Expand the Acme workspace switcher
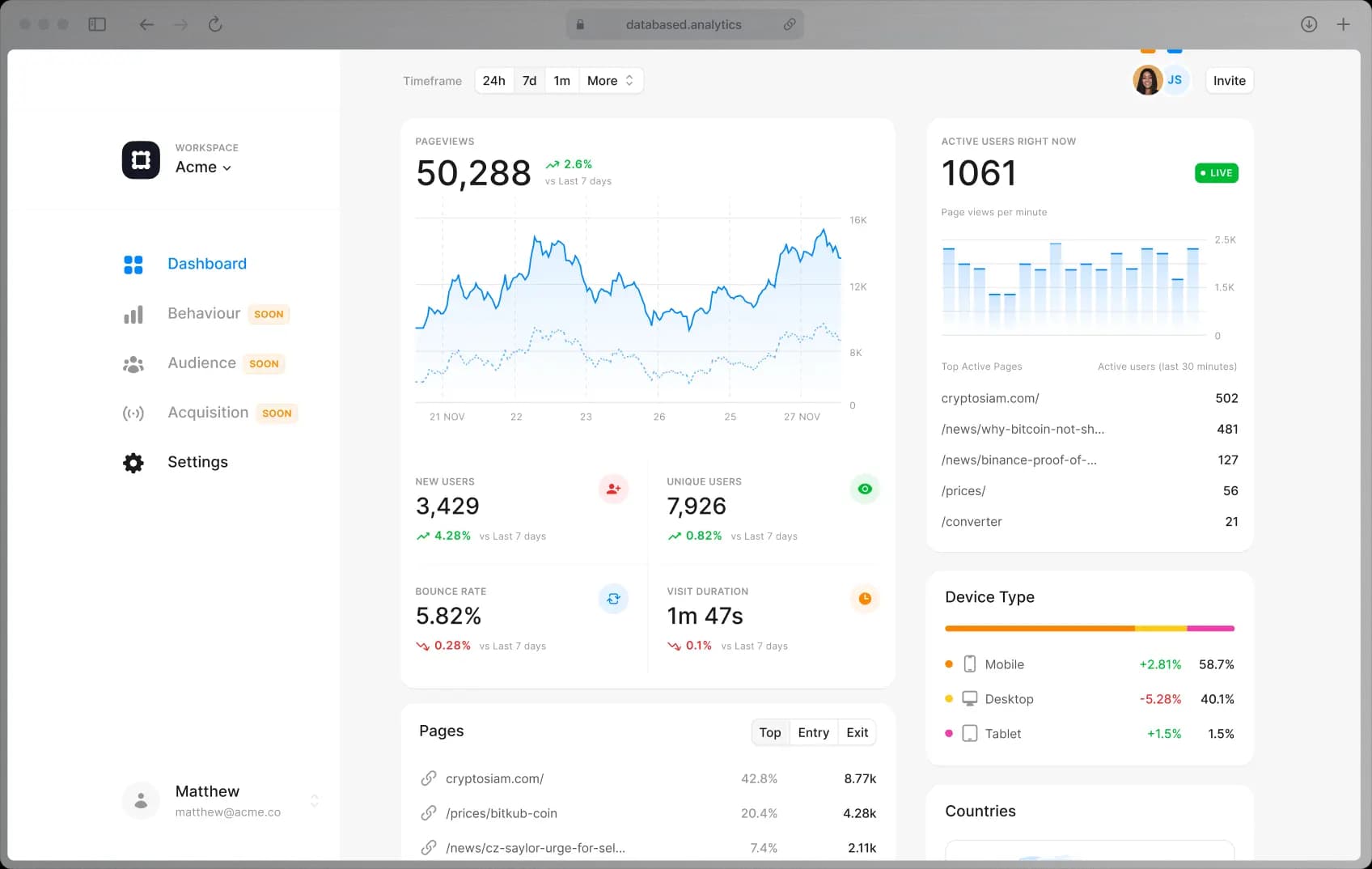Viewport: 1372px width, 869px height. (x=226, y=167)
